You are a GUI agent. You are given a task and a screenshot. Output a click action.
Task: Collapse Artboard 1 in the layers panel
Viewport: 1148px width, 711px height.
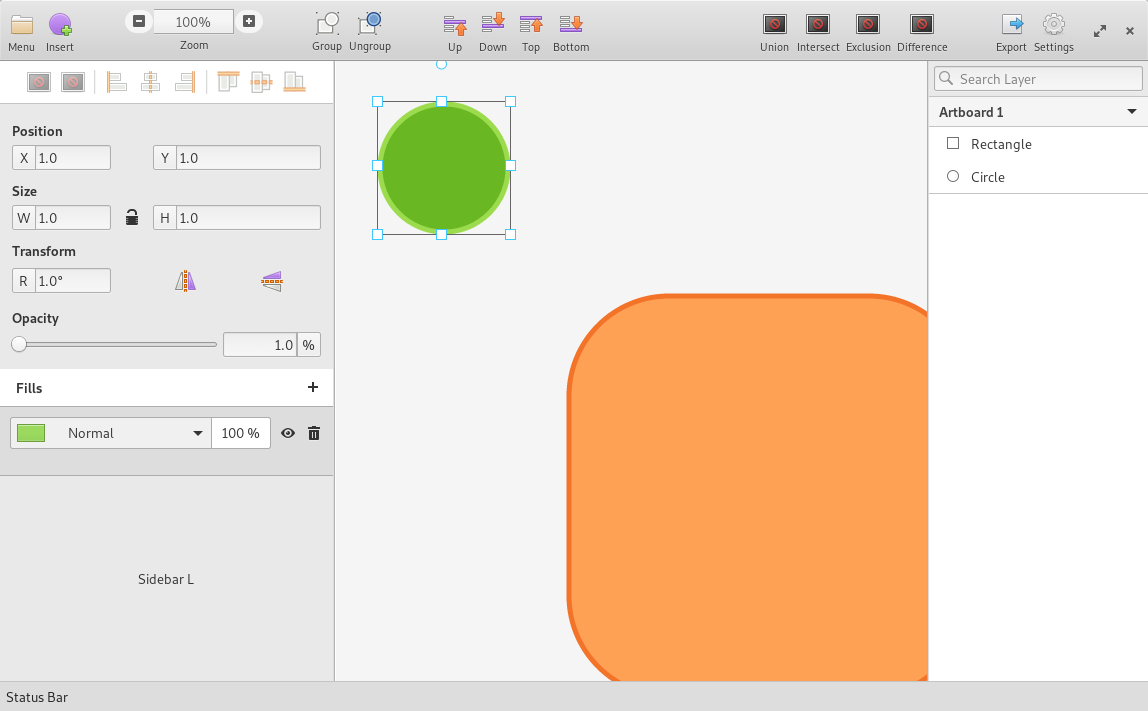(1131, 112)
